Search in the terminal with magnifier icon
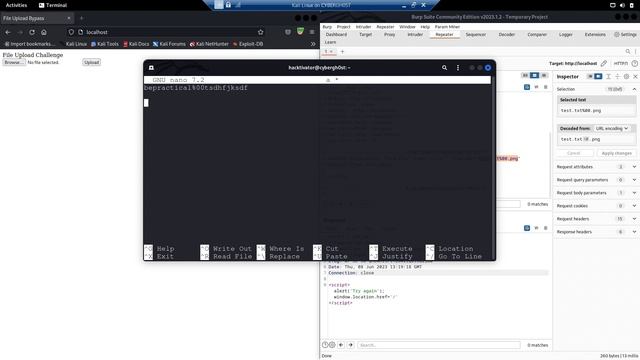Image resolution: width=640 pixels, height=360 pixels. pos(444,68)
